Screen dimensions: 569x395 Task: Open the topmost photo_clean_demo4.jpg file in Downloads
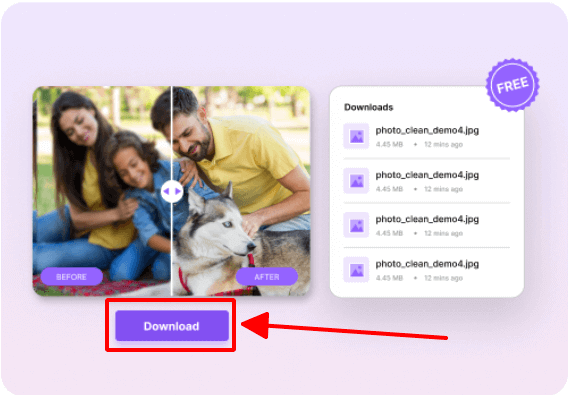427,136
